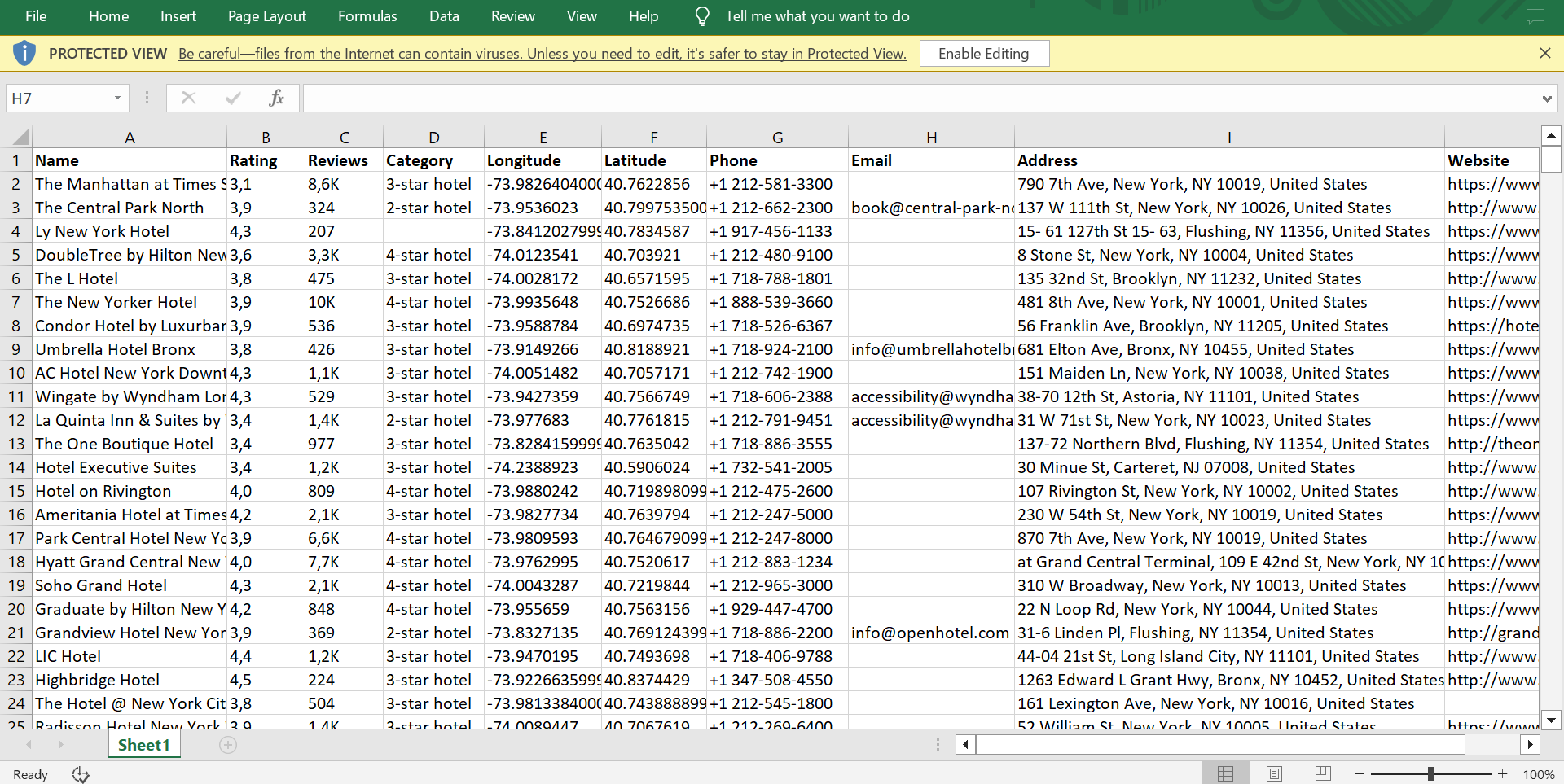This screenshot has height=784, width=1564.
Task: Switch to Page Break Preview
Action: [x=1323, y=774]
